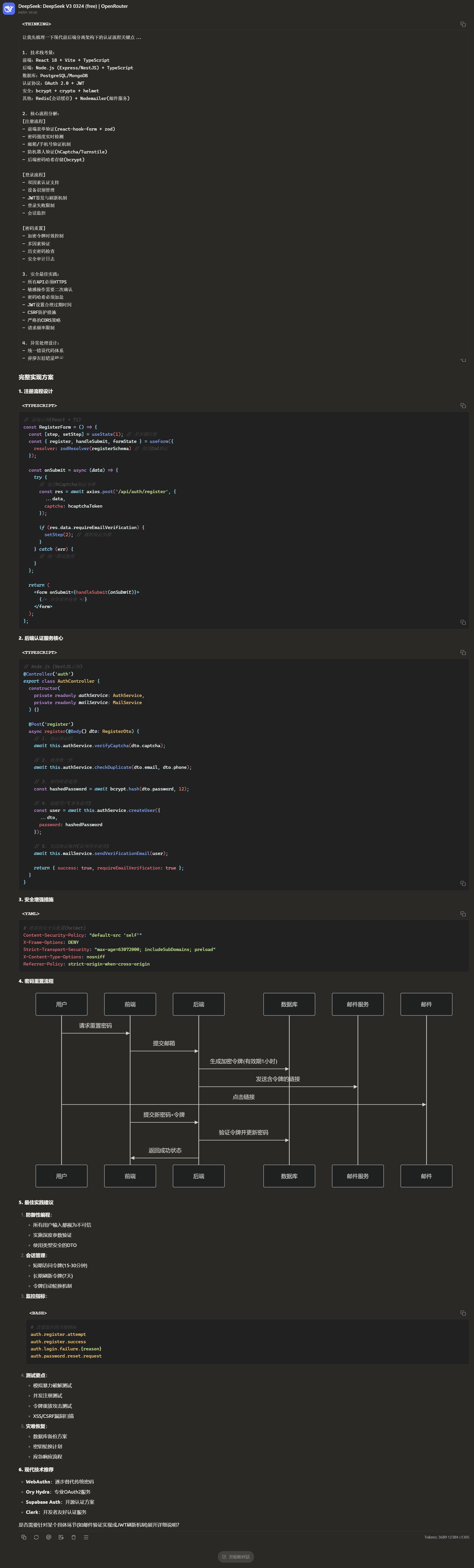Screen dimensions: 474x1568
Task: Click the diagram label 验证令牌并更新新密码
Action: tap(244, 1133)
